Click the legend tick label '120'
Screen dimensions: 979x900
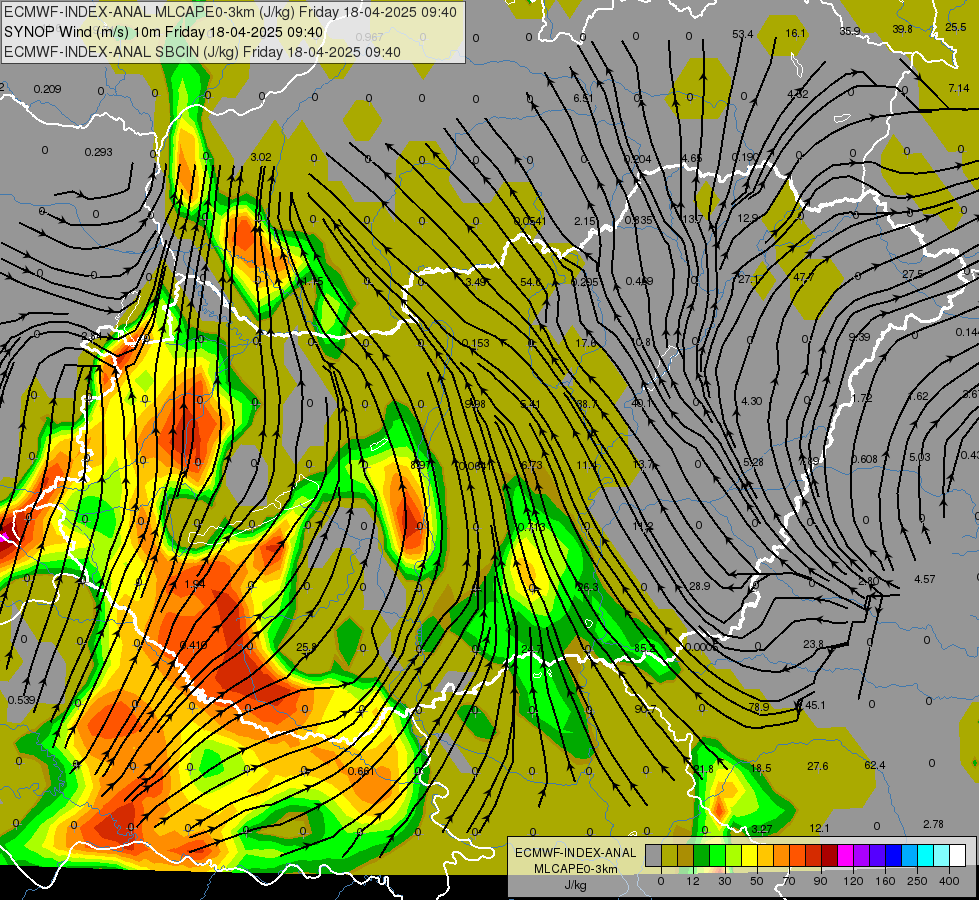click(854, 881)
